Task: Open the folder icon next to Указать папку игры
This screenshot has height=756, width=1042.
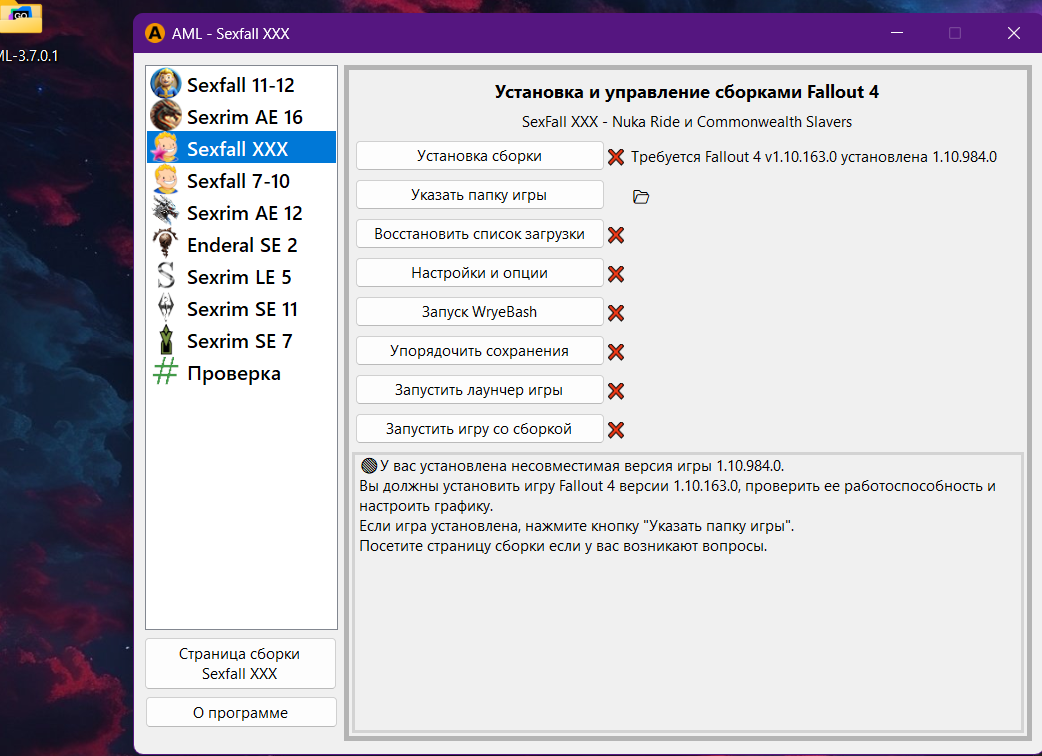Action: [641, 197]
